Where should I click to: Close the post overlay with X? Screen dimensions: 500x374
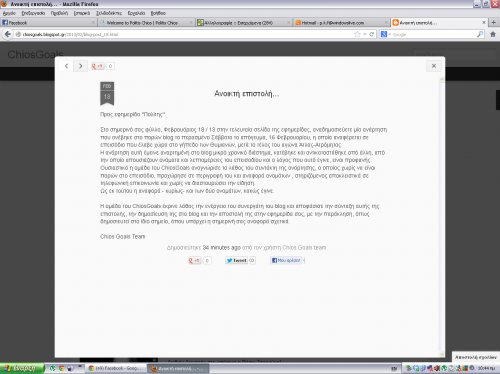(x=434, y=66)
